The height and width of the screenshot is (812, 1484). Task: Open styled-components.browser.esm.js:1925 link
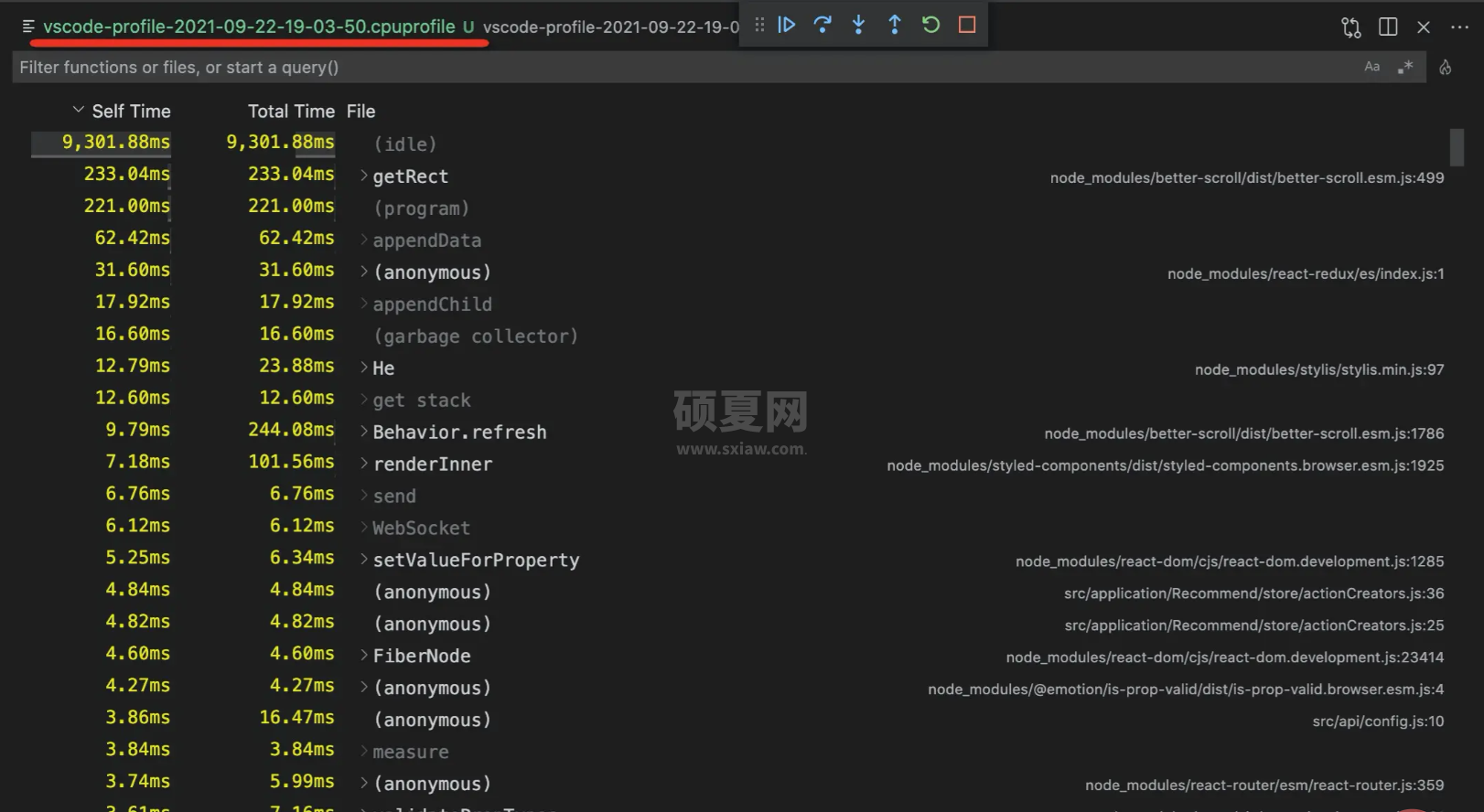1166,465
